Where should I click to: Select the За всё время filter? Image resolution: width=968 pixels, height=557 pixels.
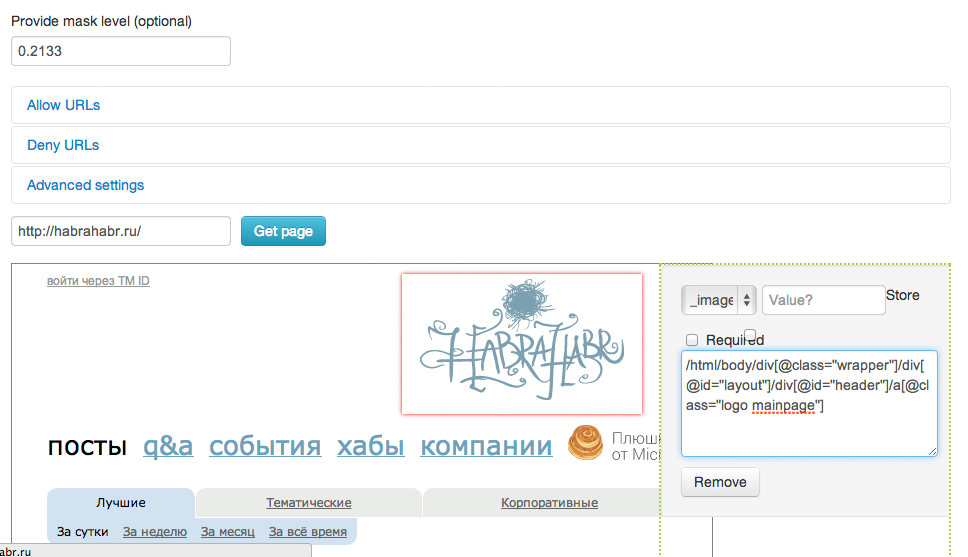tap(307, 532)
